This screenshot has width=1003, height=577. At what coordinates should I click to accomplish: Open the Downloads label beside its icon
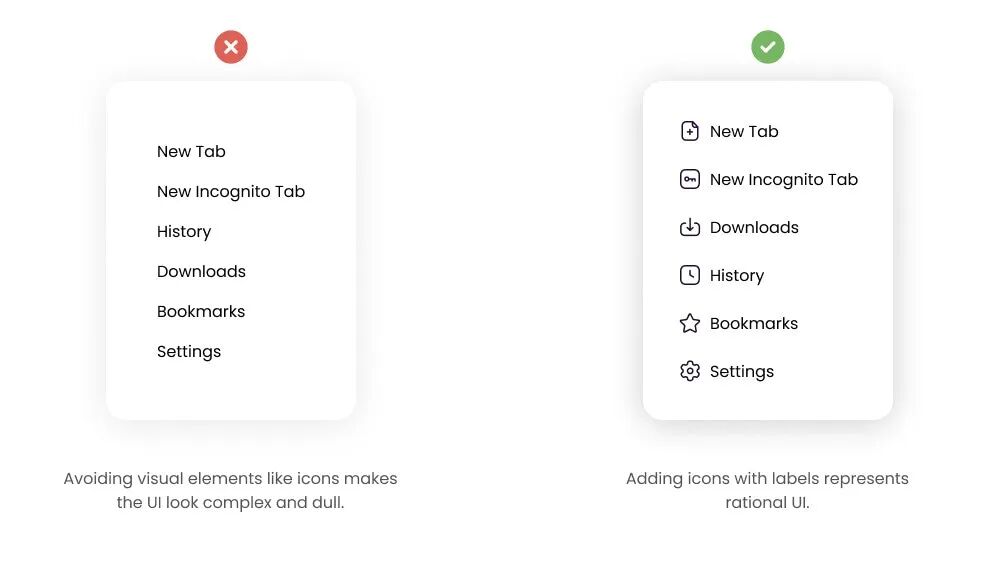coord(754,227)
